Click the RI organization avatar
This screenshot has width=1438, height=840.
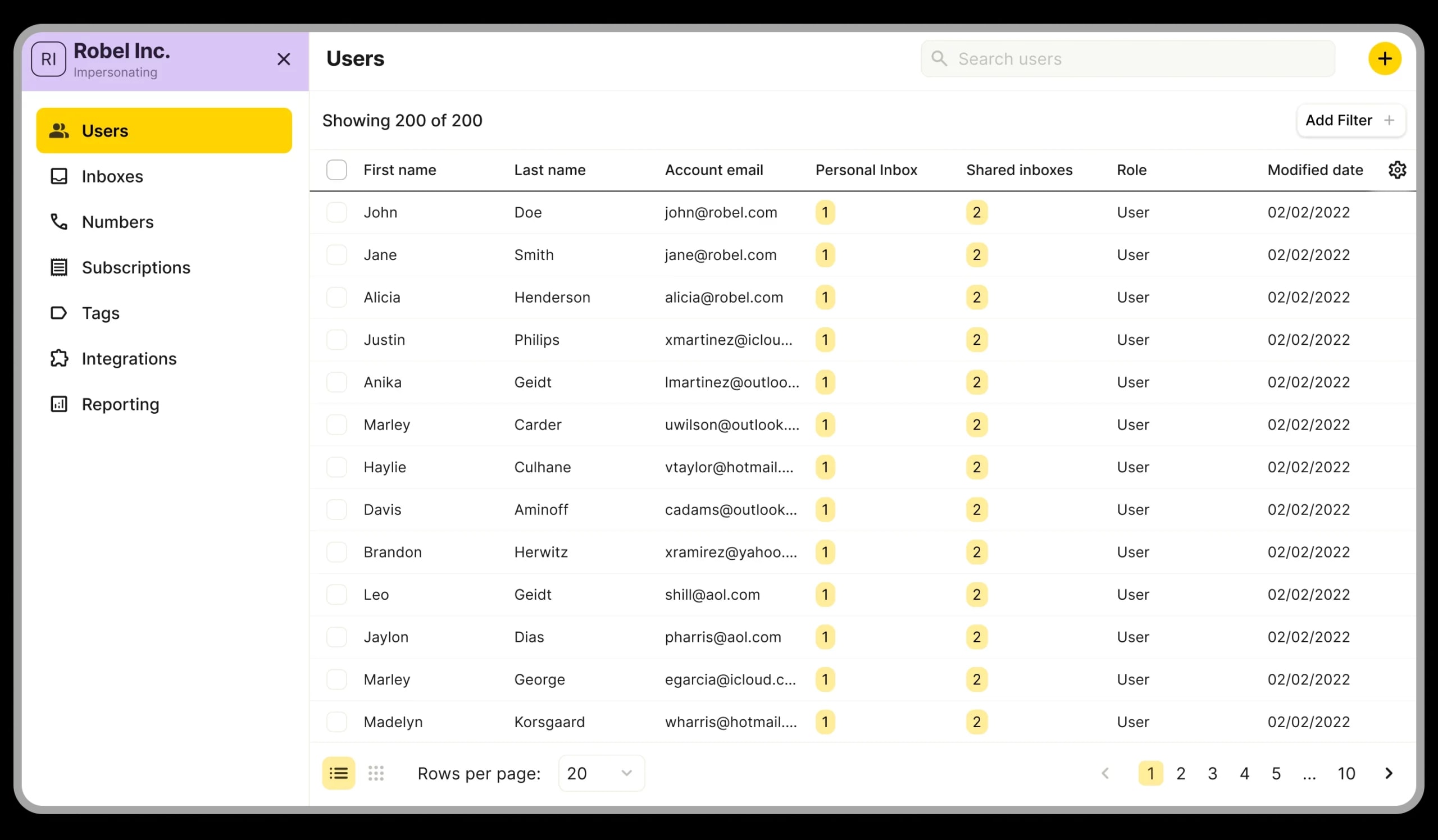pyautogui.click(x=48, y=60)
